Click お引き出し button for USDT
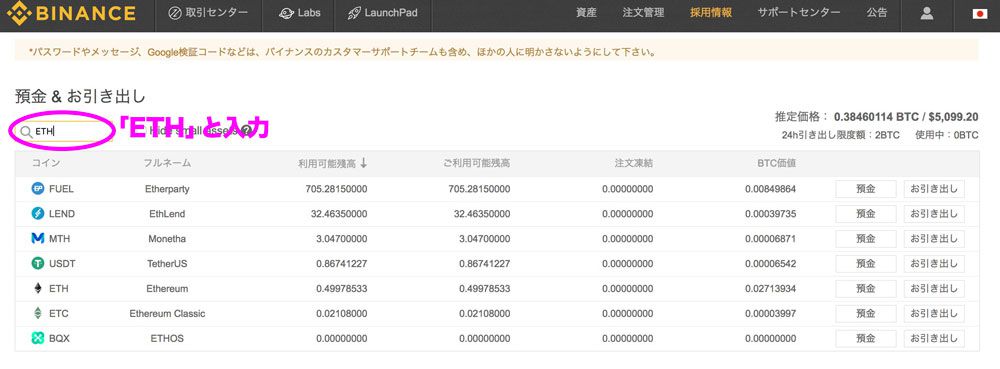The width and height of the screenshot is (1000, 369). [x=934, y=263]
